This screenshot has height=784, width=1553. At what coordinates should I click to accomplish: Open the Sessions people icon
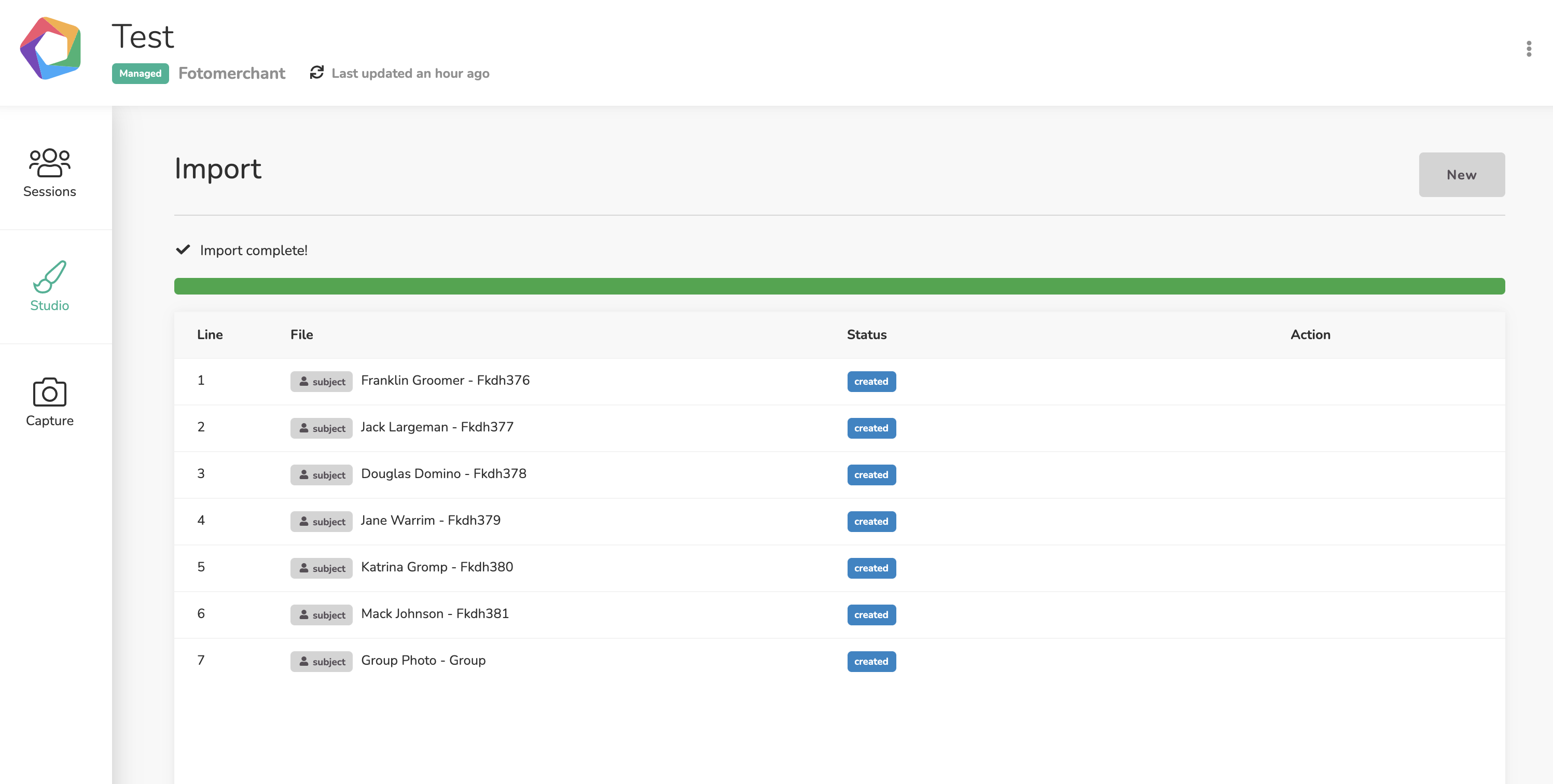tap(49, 163)
